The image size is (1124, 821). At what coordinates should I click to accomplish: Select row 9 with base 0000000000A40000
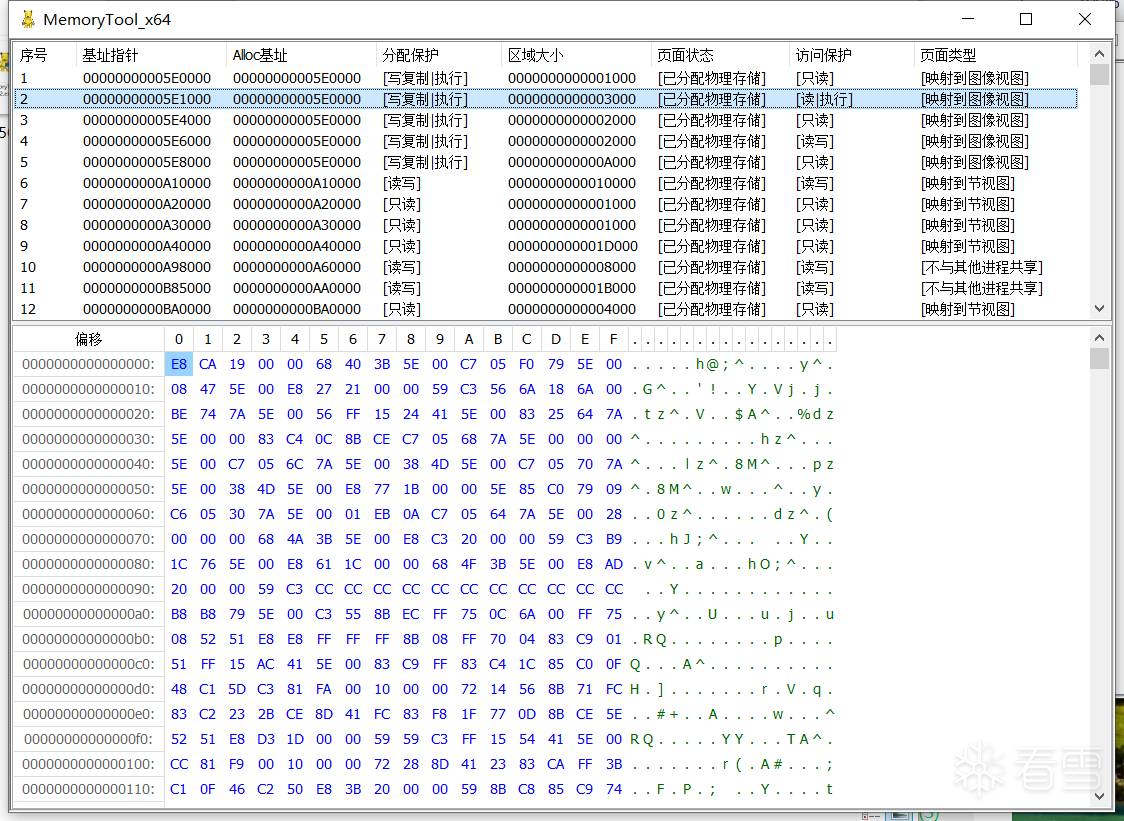click(546, 246)
